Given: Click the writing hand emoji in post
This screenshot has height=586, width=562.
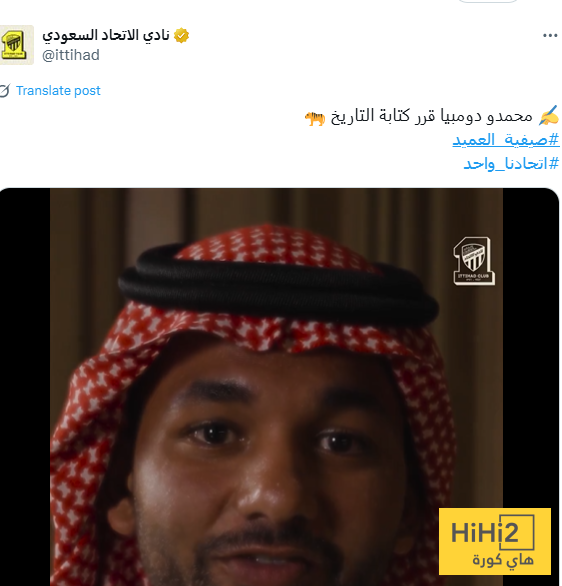Looking at the screenshot, I should [x=548, y=116].
